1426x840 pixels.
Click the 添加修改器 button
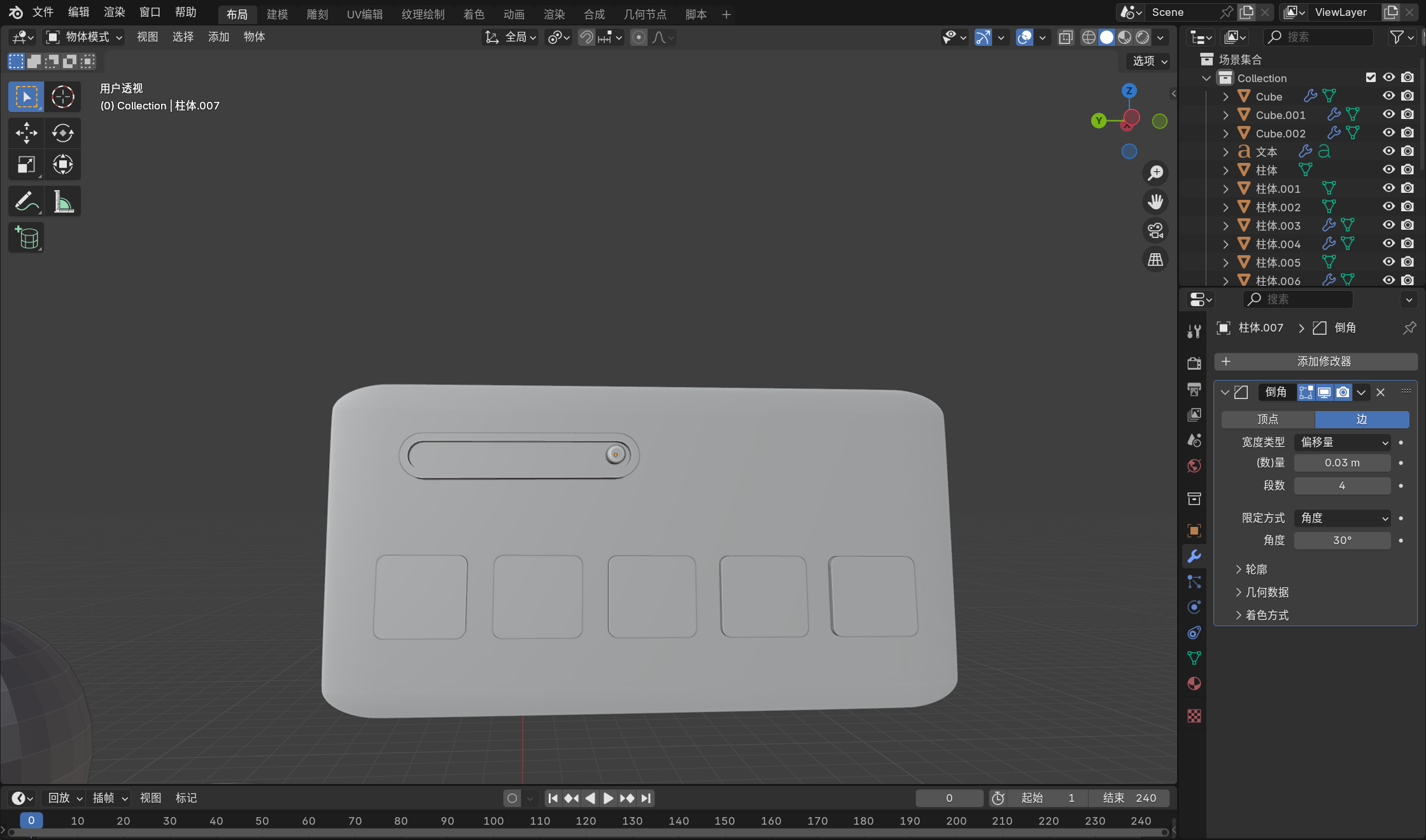point(1315,361)
